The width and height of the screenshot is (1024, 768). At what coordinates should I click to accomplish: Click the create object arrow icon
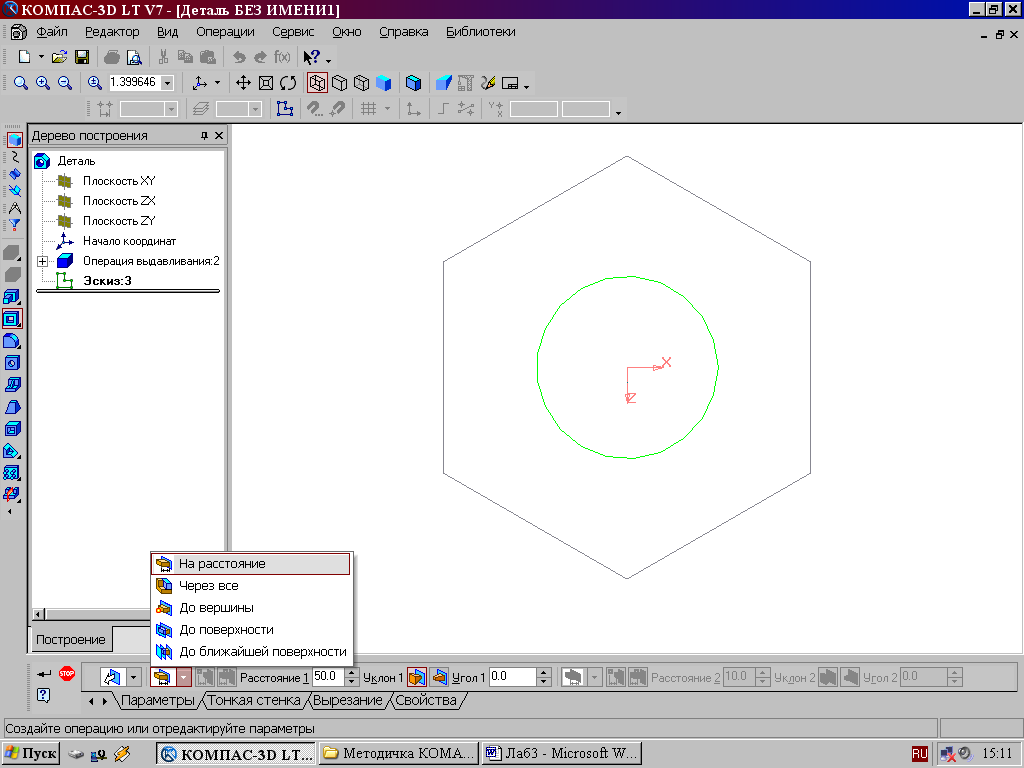click(x=44, y=674)
